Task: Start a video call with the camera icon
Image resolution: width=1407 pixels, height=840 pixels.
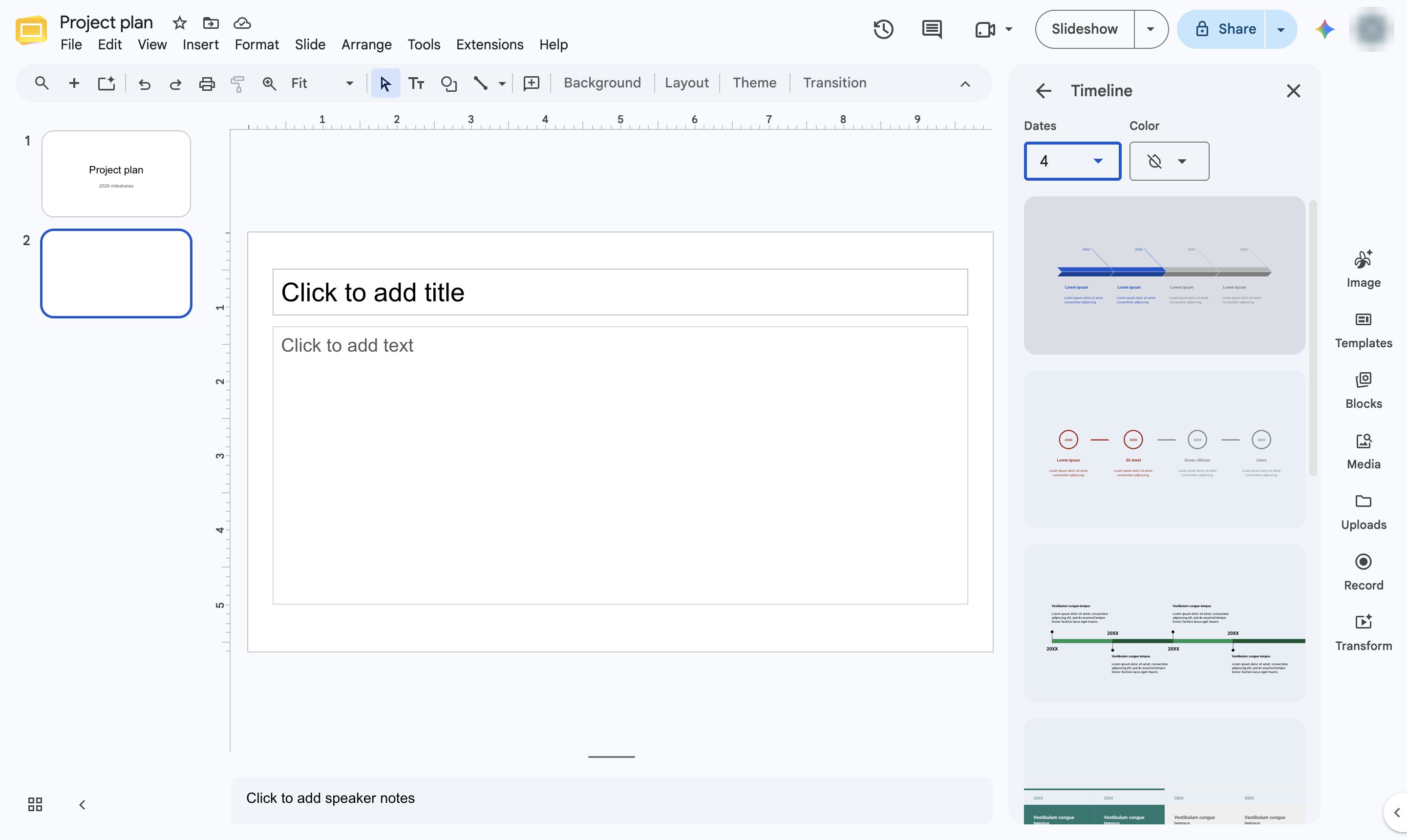Action: pos(985,29)
